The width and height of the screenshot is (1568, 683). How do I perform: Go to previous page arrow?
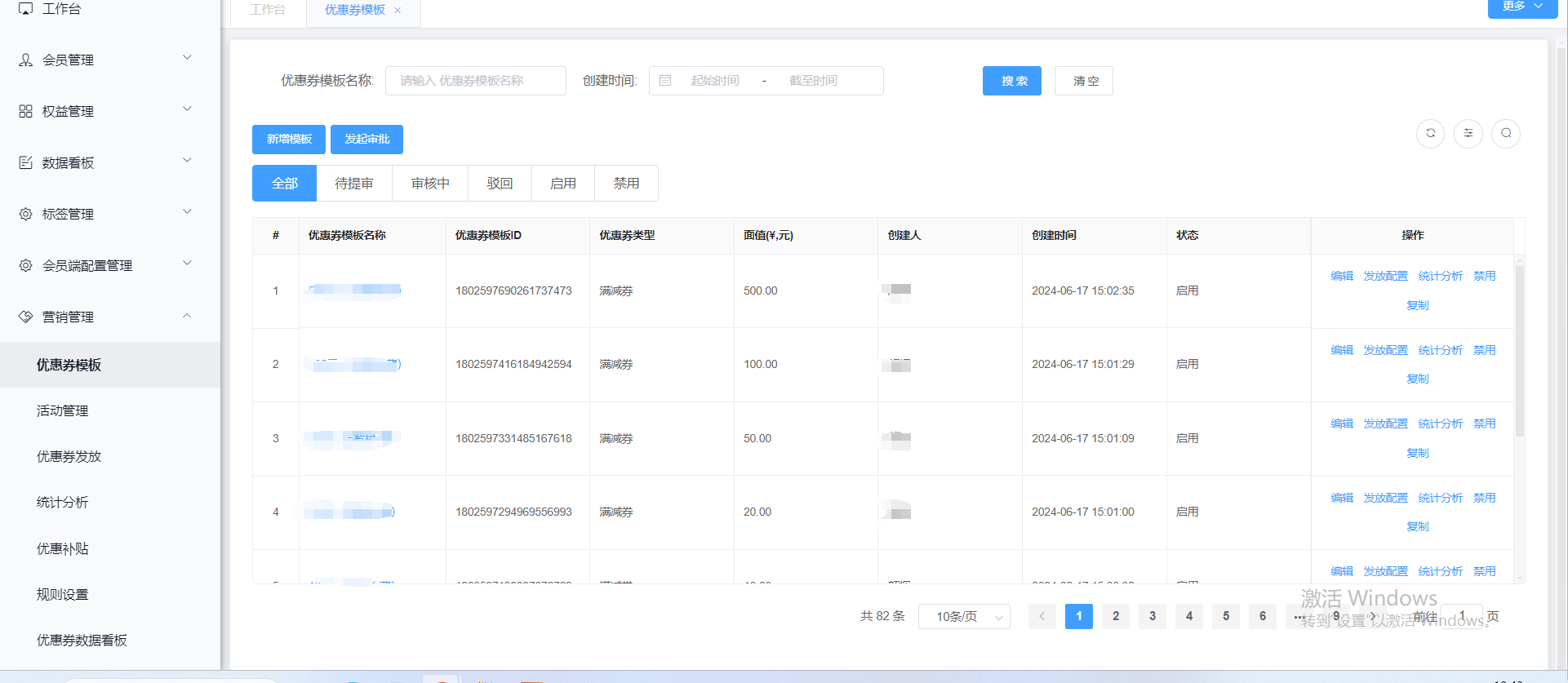click(1042, 616)
